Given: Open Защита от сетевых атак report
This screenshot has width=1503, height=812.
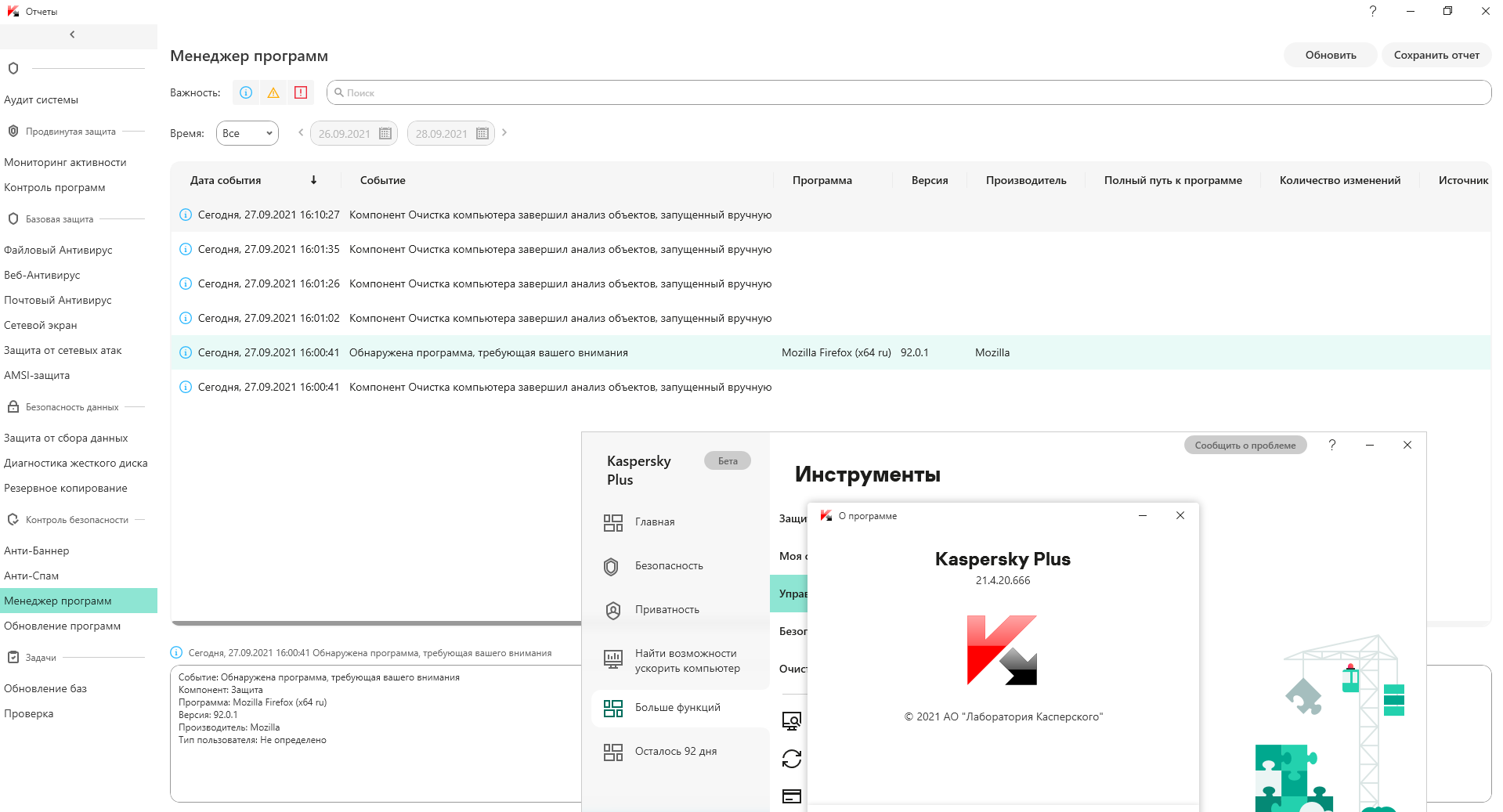Looking at the screenshot, I should (x=63, y=350).
